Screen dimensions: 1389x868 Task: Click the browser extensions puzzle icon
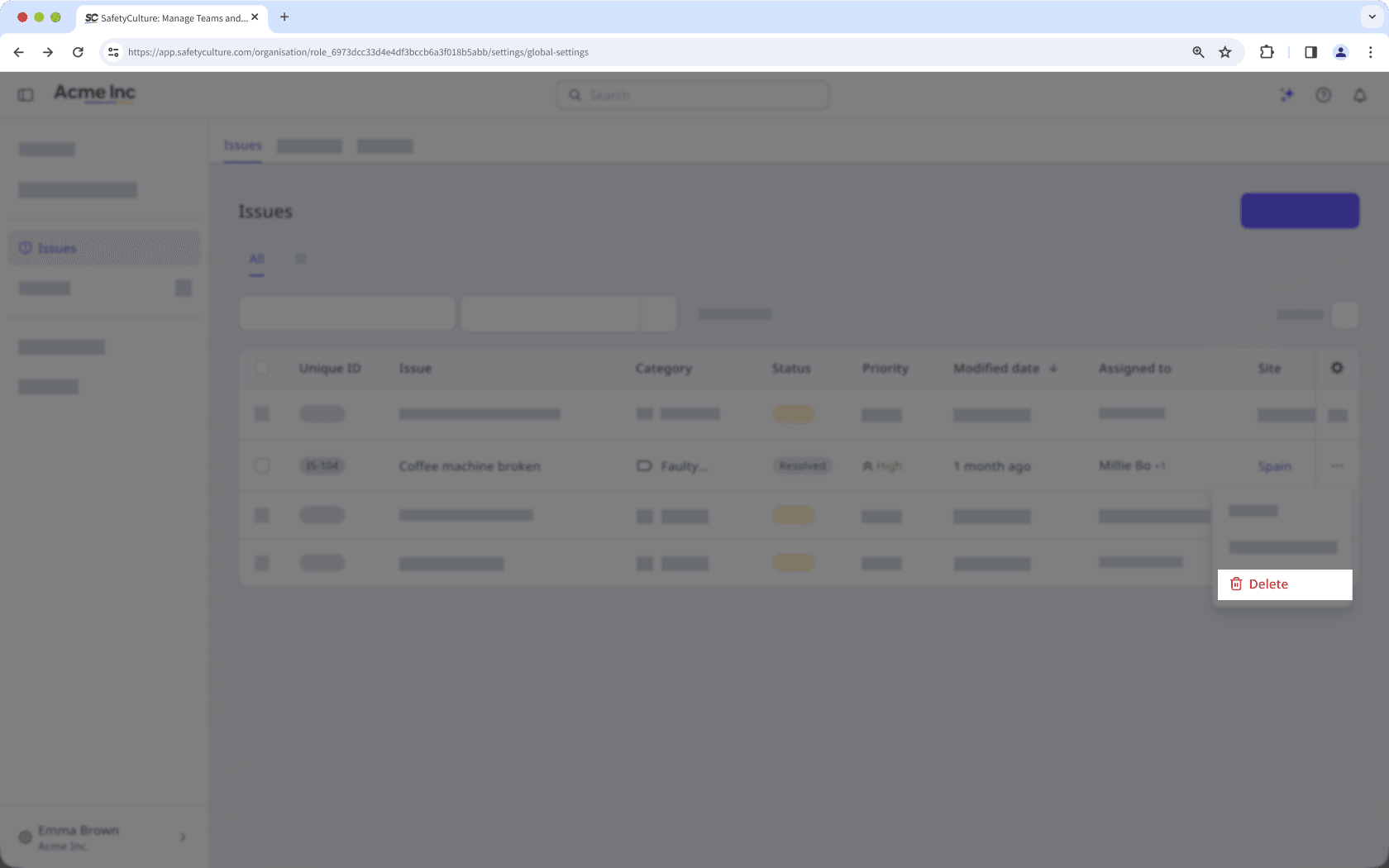tap(1267, 51)
